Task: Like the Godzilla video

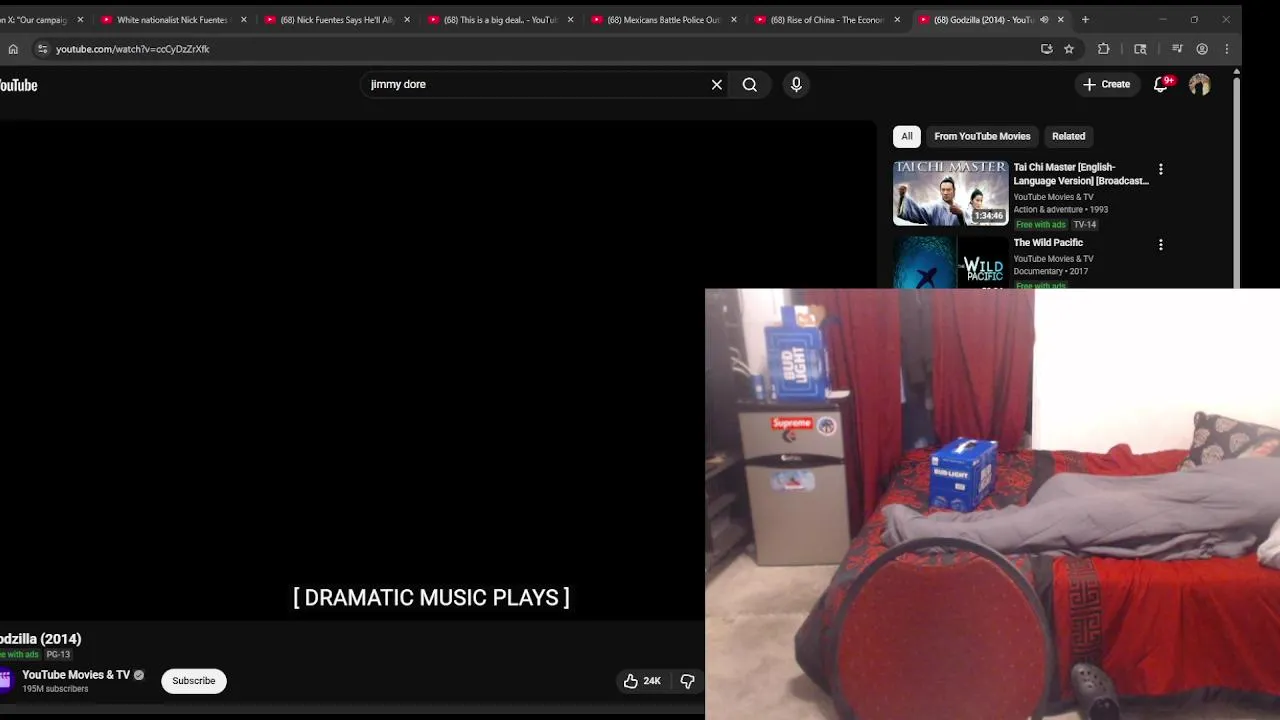Action: [x=642, y=681]
